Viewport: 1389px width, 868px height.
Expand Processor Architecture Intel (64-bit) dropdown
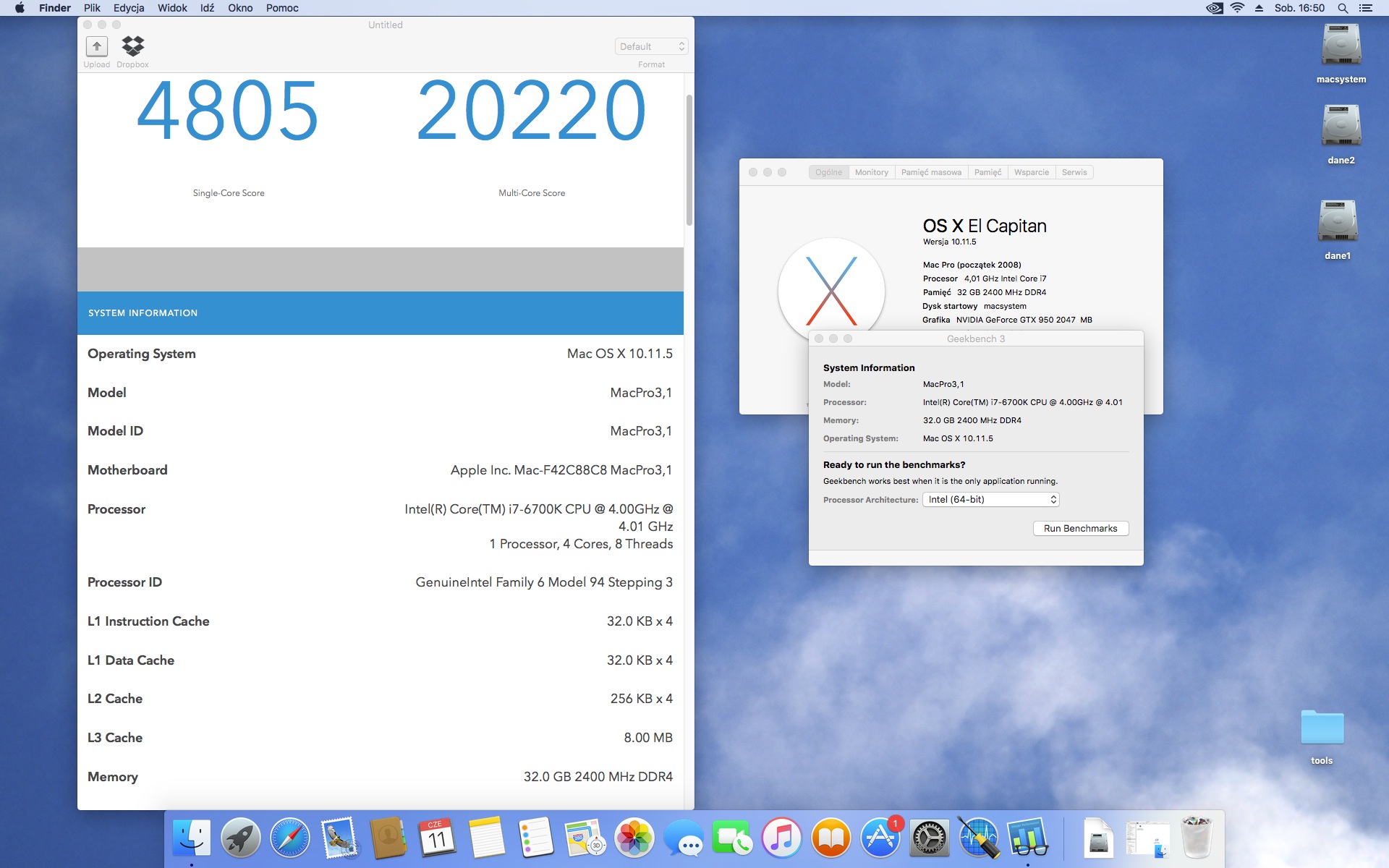[x=990, y=500]
